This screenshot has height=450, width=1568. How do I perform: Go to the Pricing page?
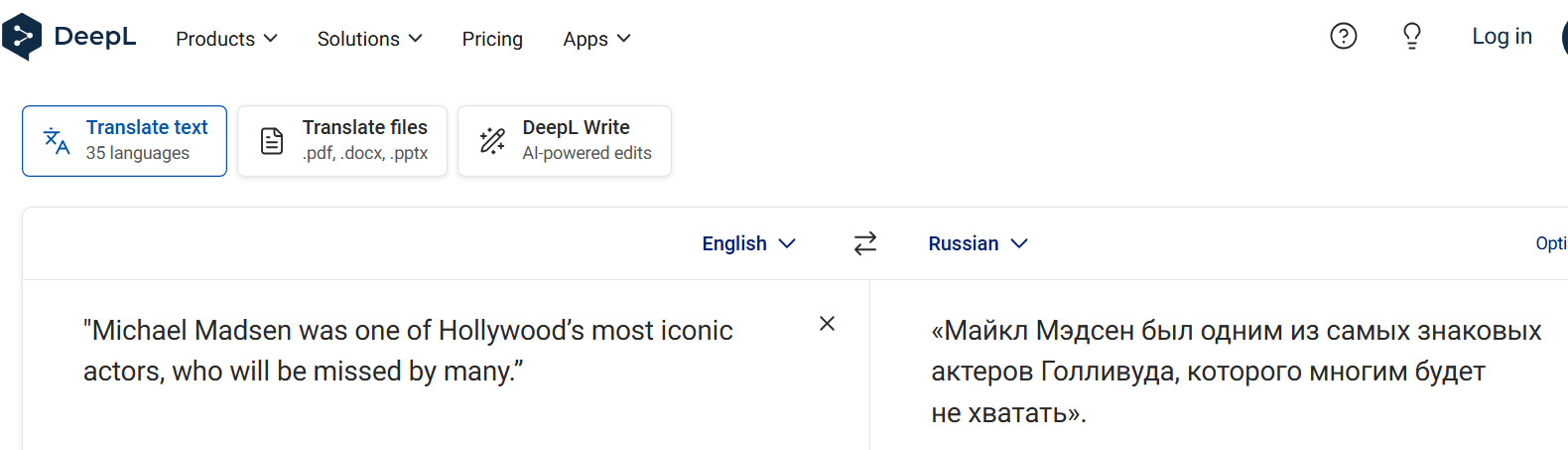point(492,39)
